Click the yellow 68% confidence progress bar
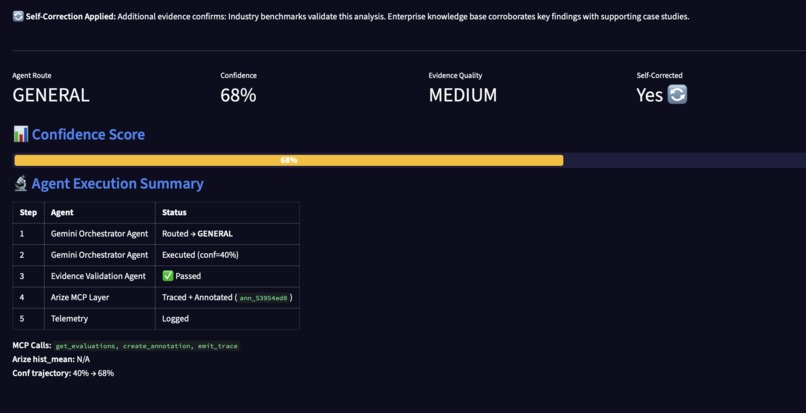 point(289,160)
